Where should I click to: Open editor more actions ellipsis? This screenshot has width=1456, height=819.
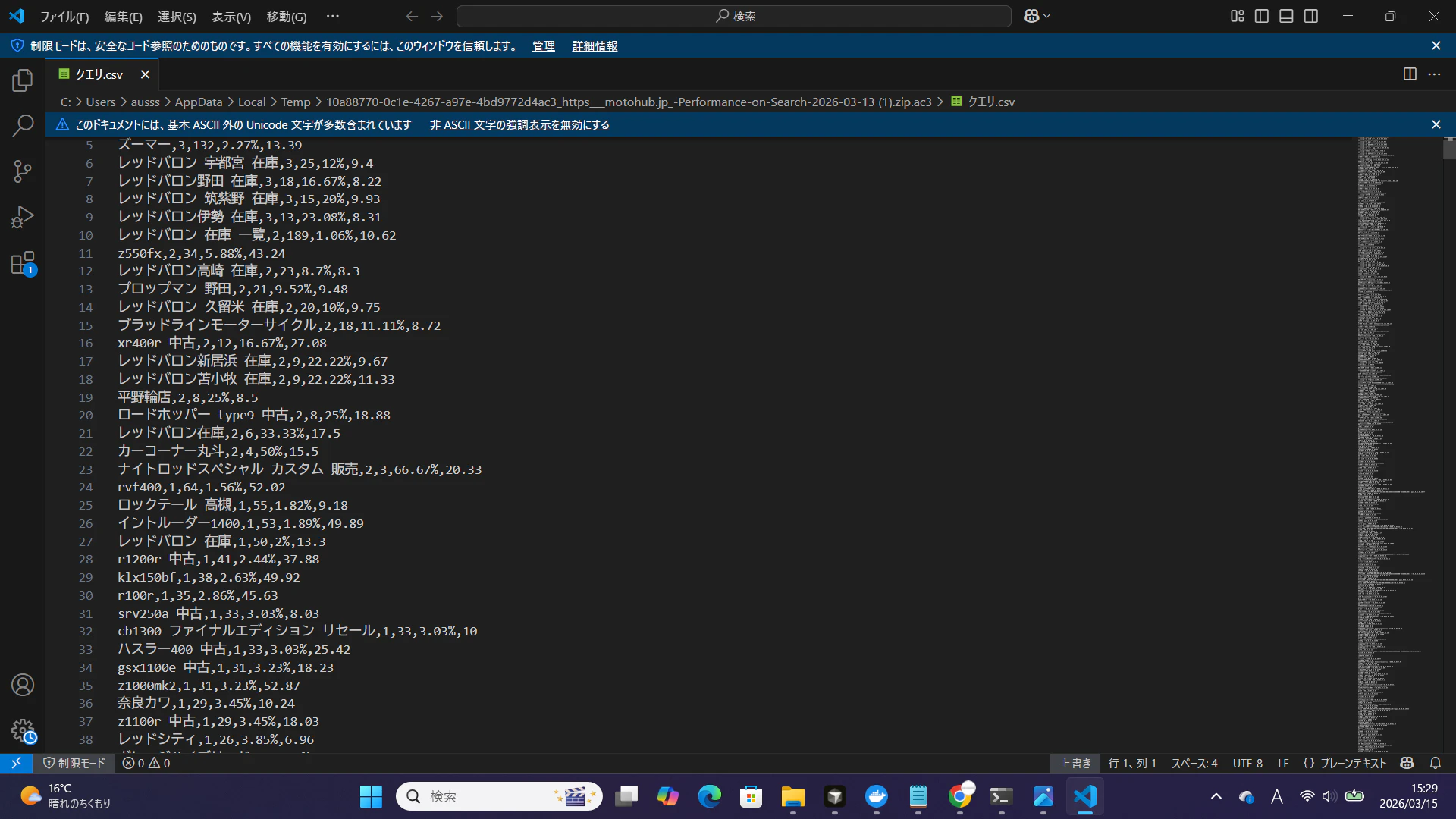pyautogui.click(x=1434, y=74)
